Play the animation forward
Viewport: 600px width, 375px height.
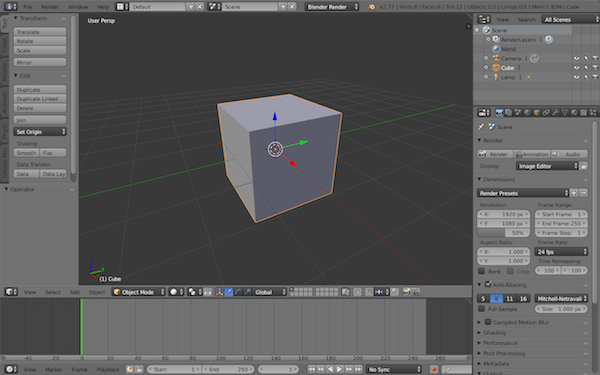(339, 369)
